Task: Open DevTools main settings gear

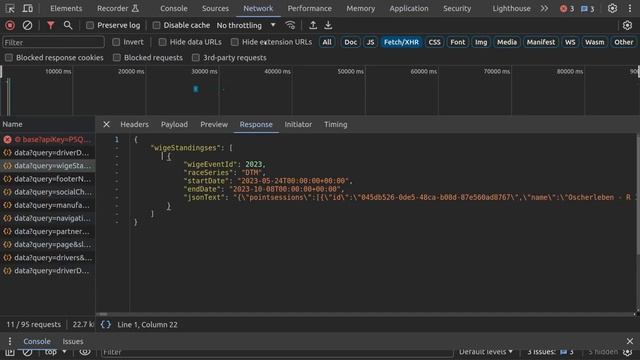Action: pyautogui.click(x=612, y=8)
